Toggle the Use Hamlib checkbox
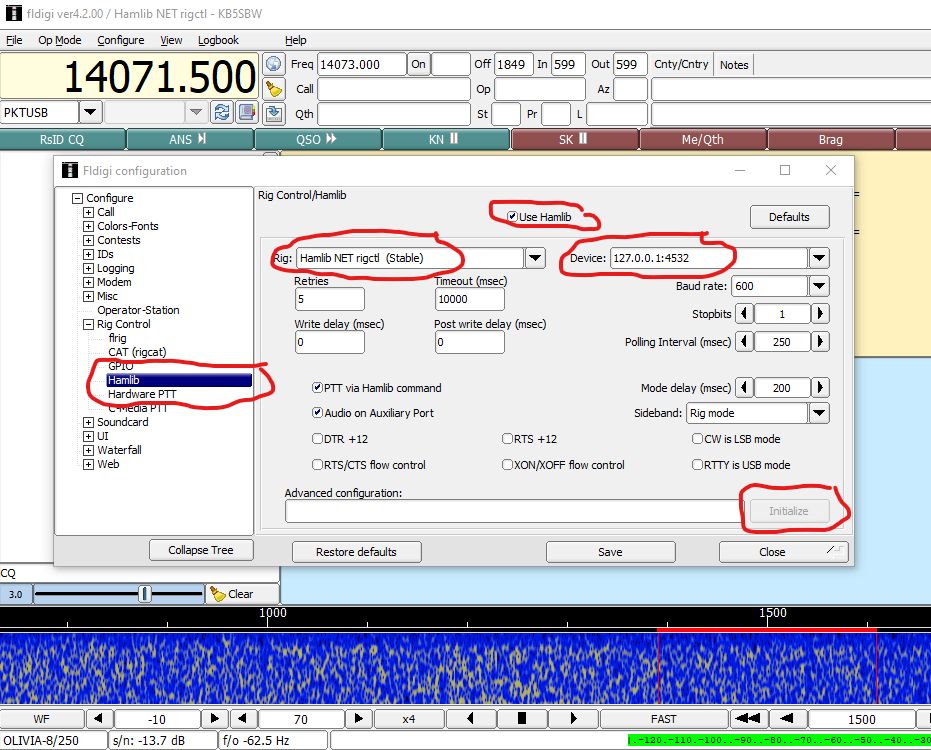Image resolution: width=931 pixels, height=750 pixels. coord(512,217)
